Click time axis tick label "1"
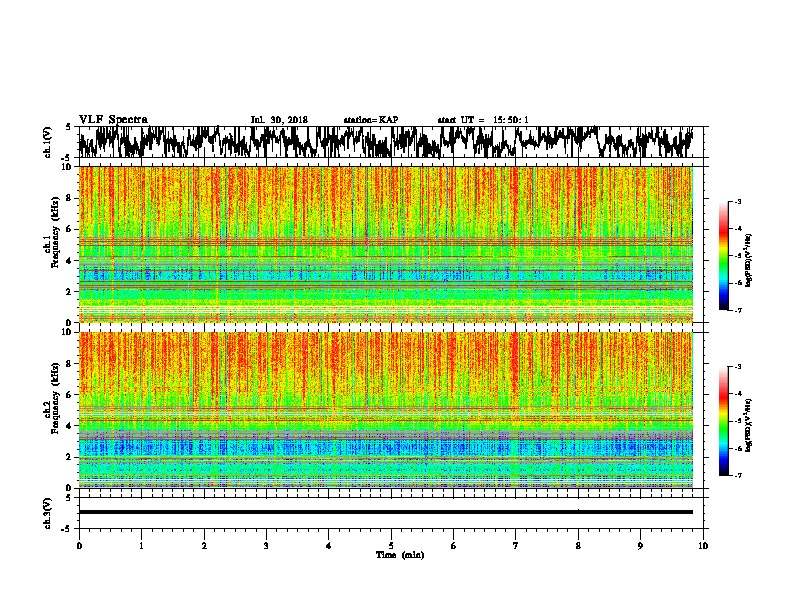This screenshot has height=612, width=792. click(x=141, y=545)
